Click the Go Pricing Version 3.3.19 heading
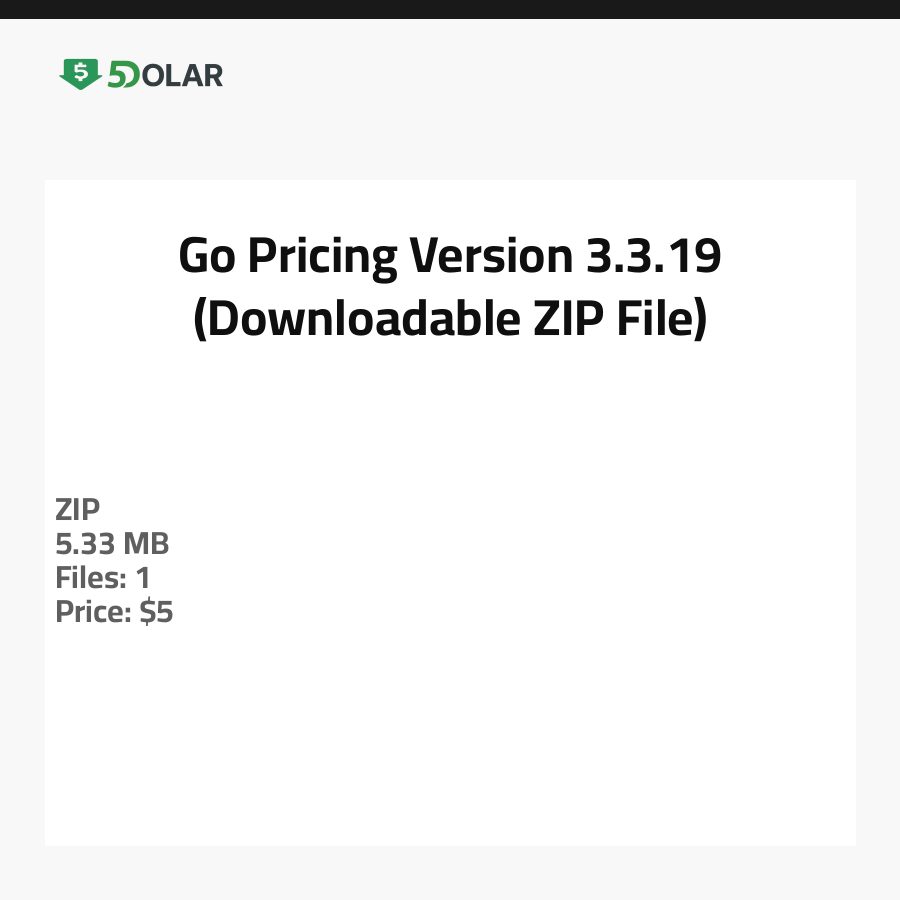This screenshot has width=900, height=900. pyautogui.click(x=450, y=257)
